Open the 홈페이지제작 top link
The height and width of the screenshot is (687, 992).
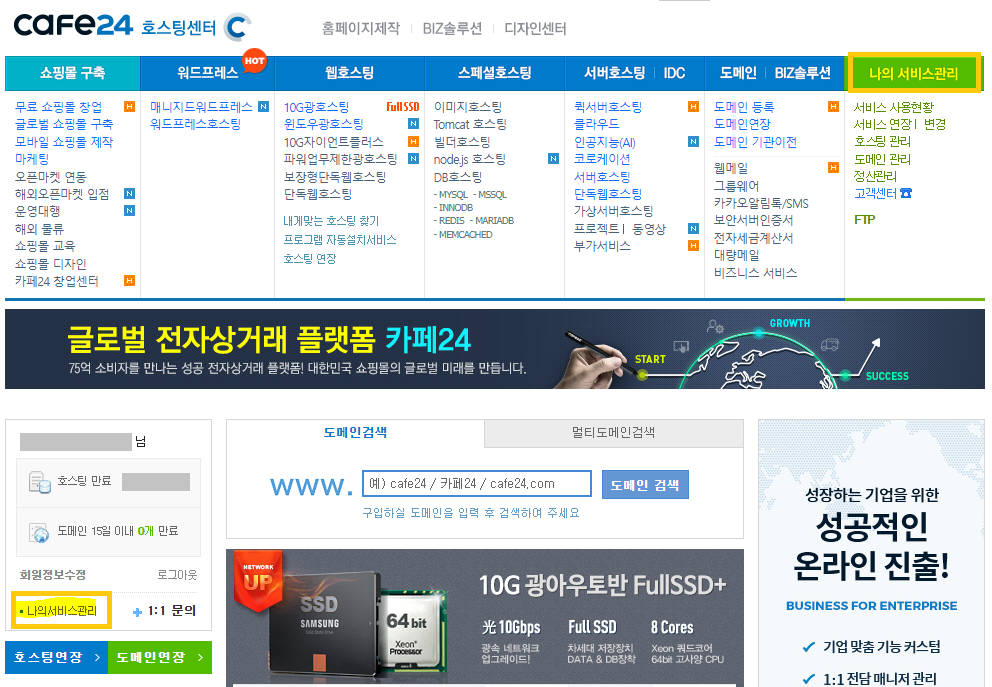pyautogui.click(x=361, y=28)
